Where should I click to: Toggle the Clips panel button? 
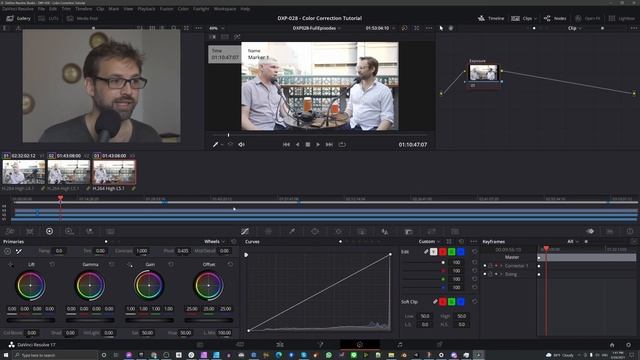click(x=522, y=18)
